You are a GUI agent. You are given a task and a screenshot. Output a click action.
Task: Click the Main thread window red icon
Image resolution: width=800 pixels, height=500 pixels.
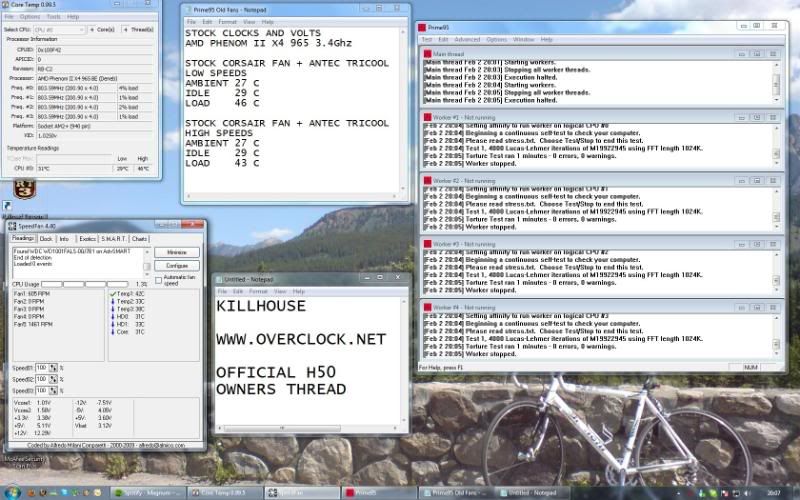point(428,54)
